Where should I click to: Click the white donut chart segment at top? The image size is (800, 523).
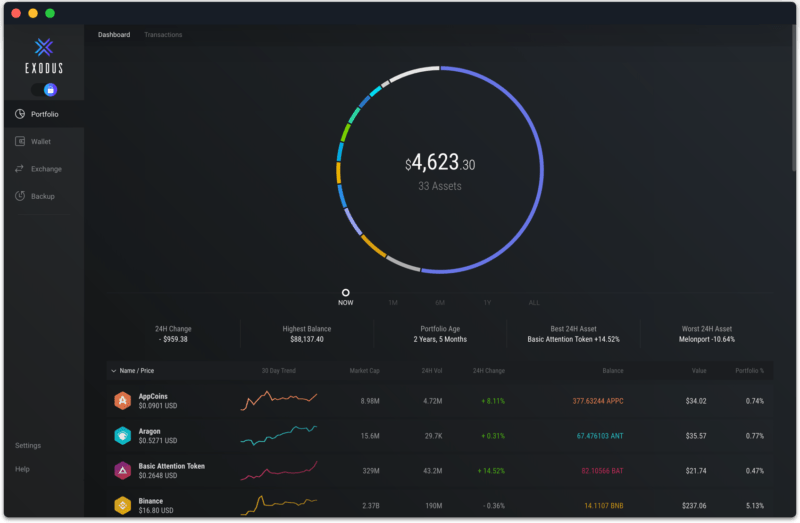[414, 72]
